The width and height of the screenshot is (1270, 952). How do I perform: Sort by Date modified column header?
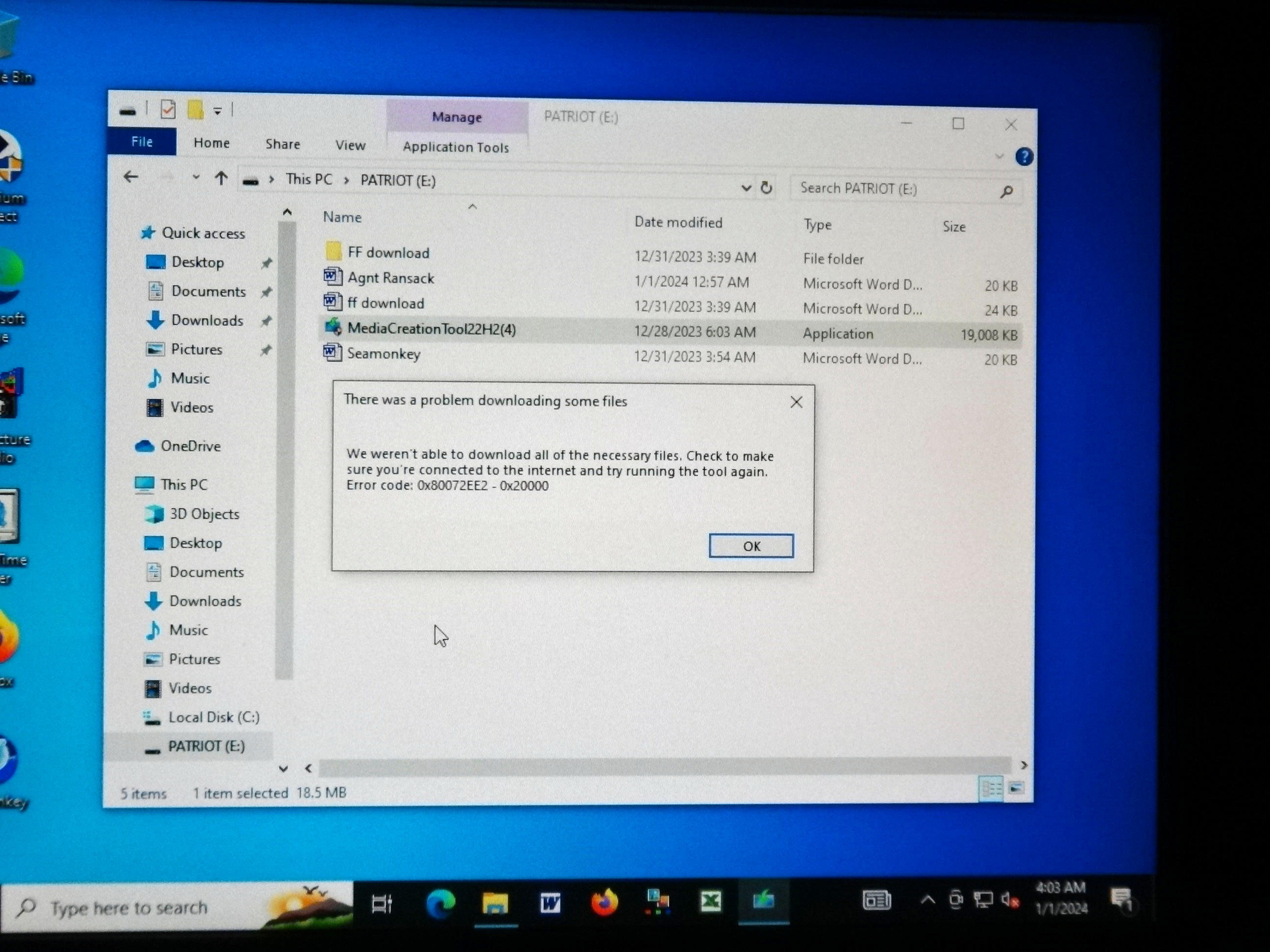678,223
